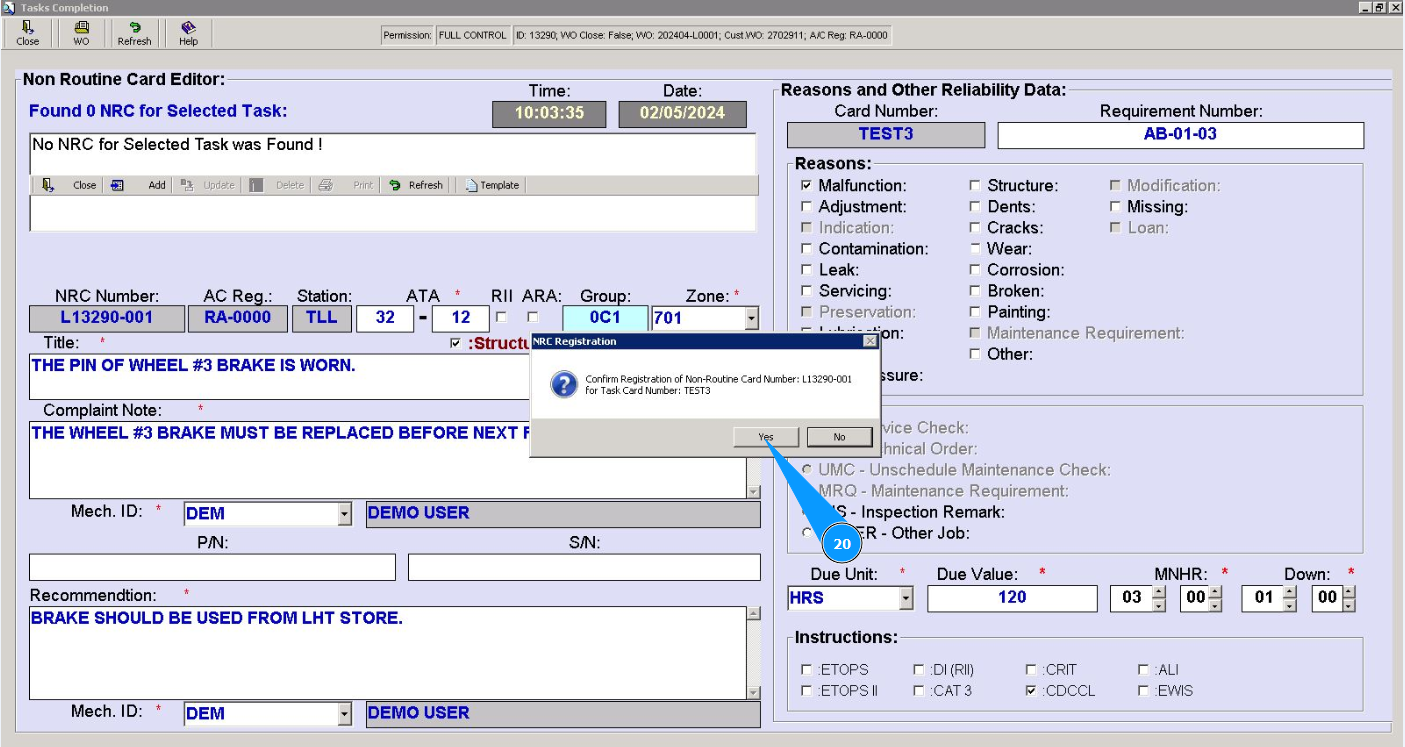The width and height of the screenshot is (1405, 747).
Task: Toggle the CDCCL instruction checkbox
Action: [1031, 691]
